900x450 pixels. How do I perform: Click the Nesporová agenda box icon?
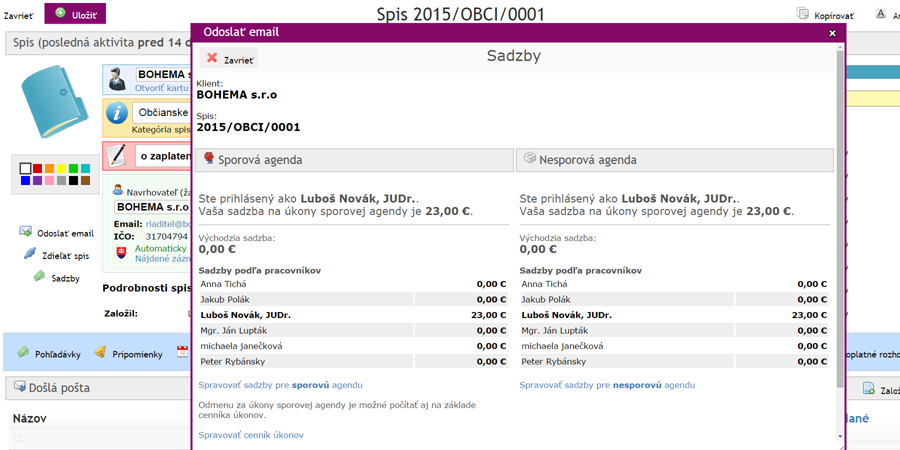530,158
